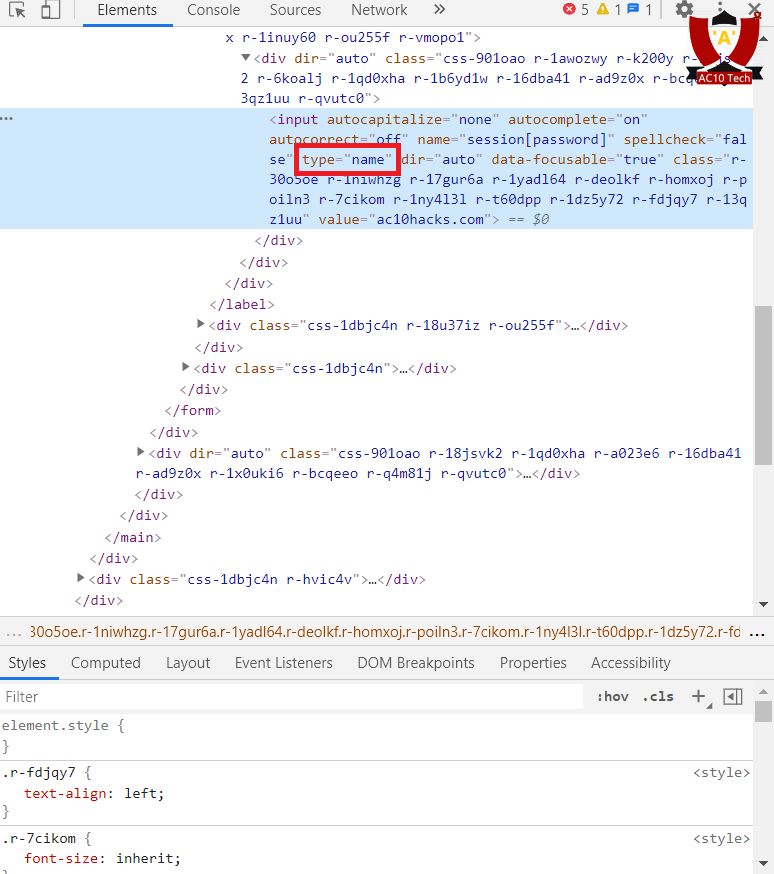Open the DOM Breakpoints pane tab
Screen dimensions: 774x874
point(416,663)
